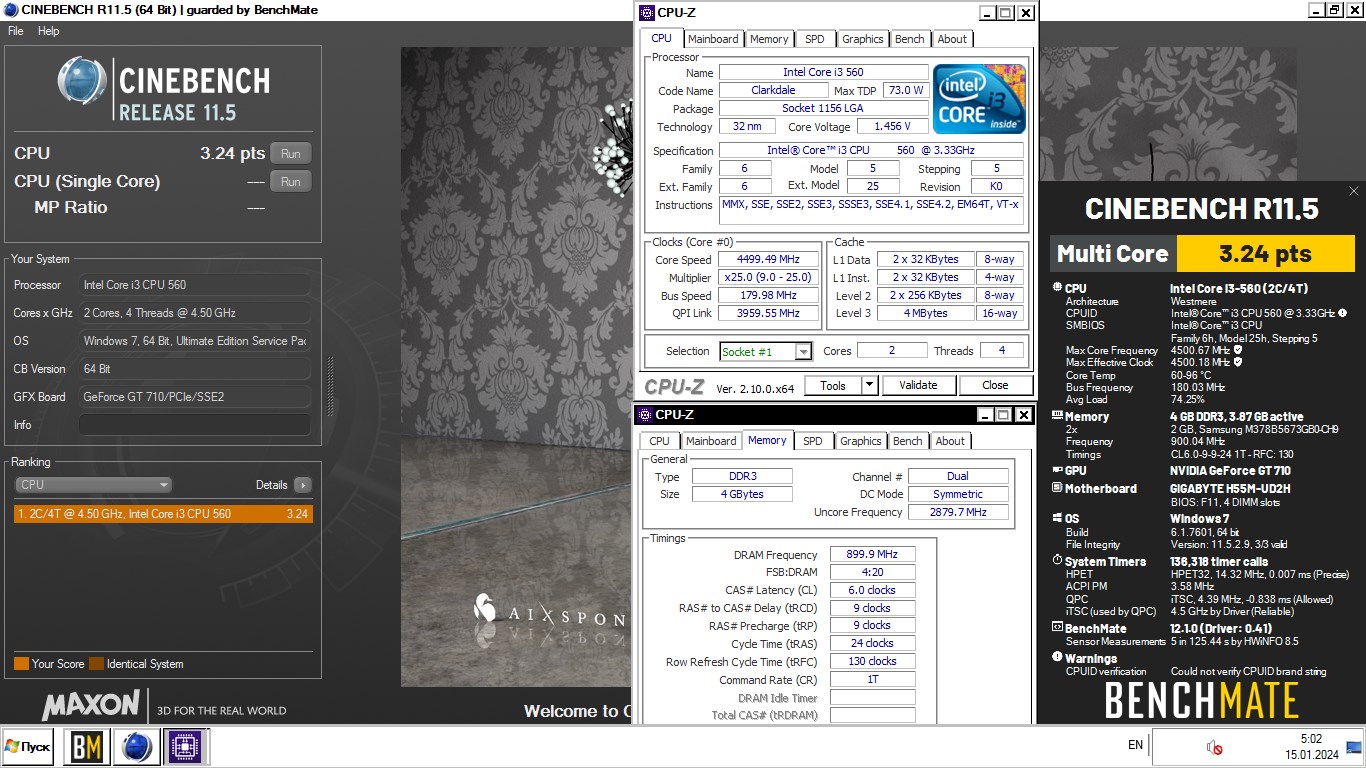Click the title icon of the CPU-Z window showing the Memory tab
Screen dimensions: 1366x768
coord(645,415)
